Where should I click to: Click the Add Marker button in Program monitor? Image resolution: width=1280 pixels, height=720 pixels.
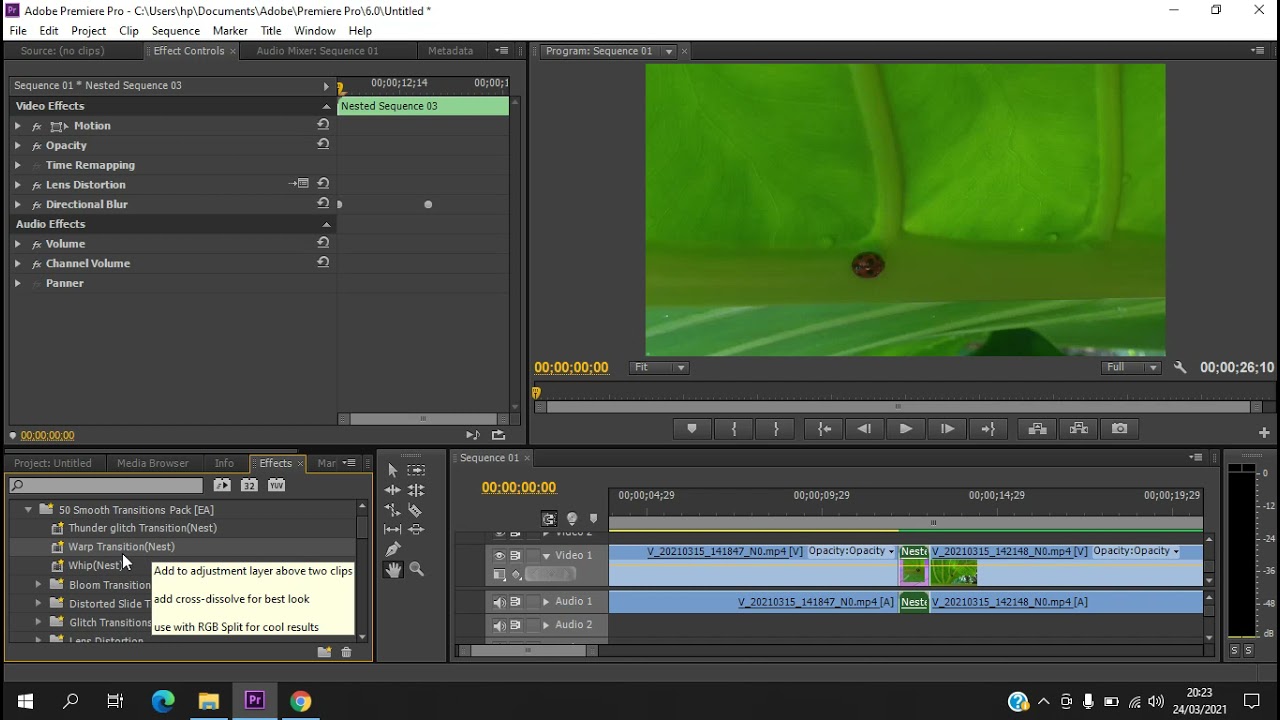click(691, 429)
